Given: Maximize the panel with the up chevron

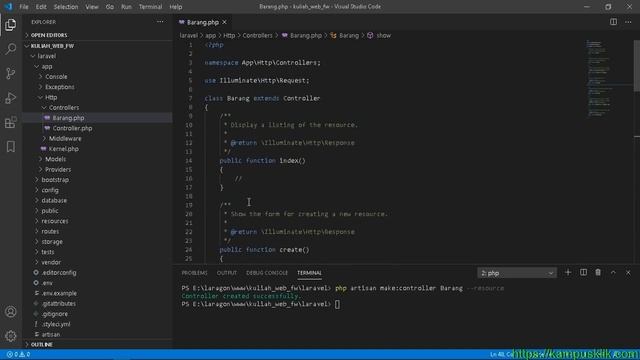Looking at the screenshot, I should click(x=613, y=273).
